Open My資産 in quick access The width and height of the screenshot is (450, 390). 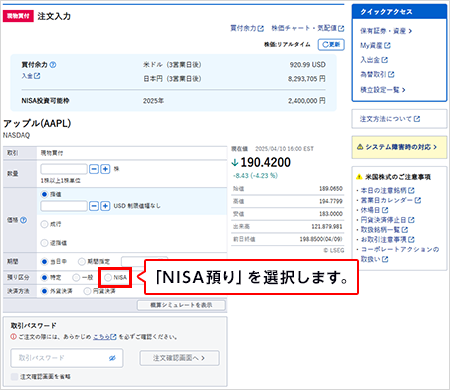tap(375, 45)
